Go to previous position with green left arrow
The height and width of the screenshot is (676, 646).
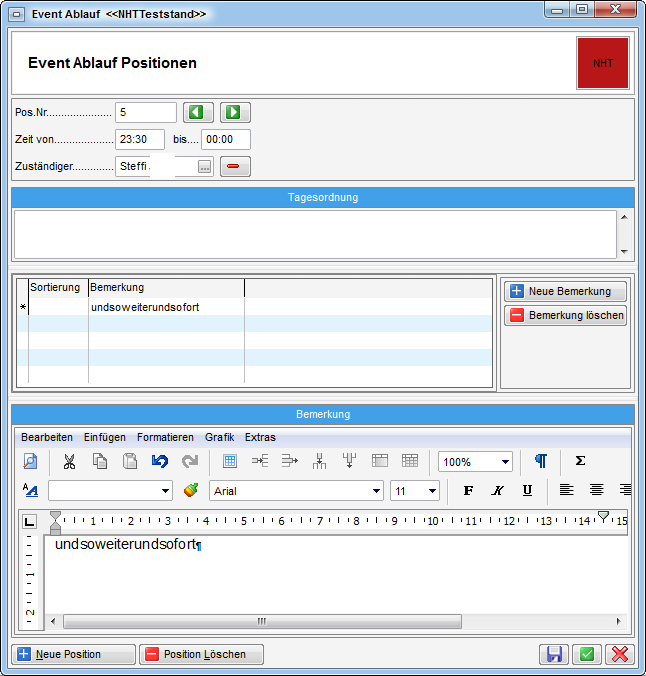(x=200, y=112)
